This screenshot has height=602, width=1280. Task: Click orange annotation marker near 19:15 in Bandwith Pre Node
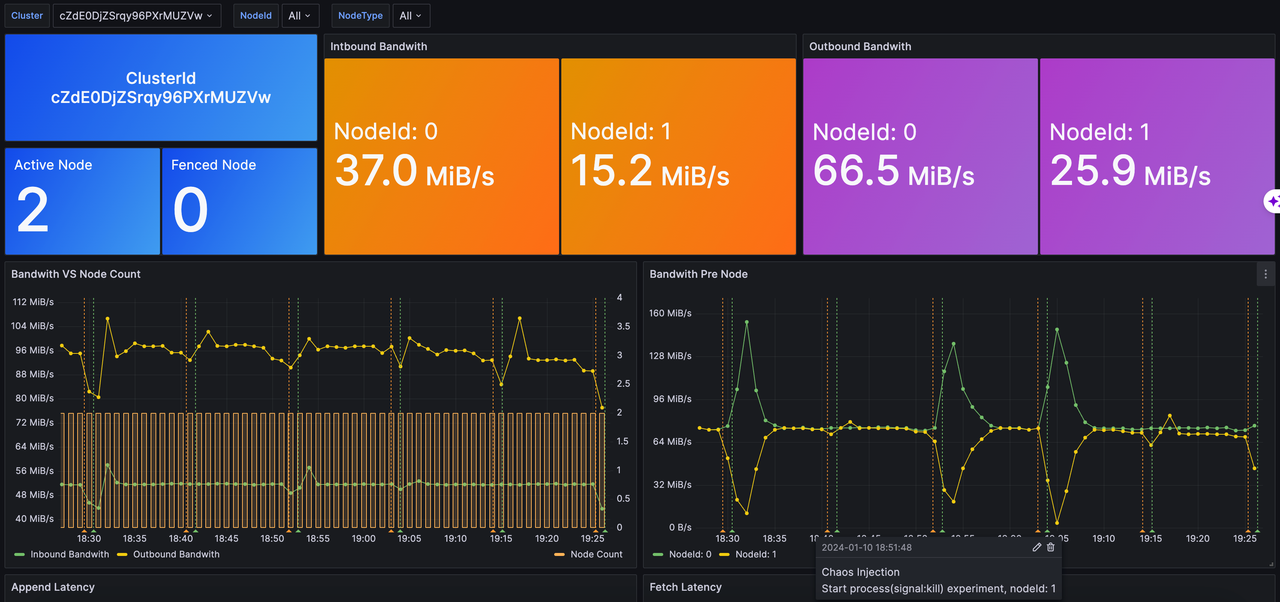pos(1143,532)
